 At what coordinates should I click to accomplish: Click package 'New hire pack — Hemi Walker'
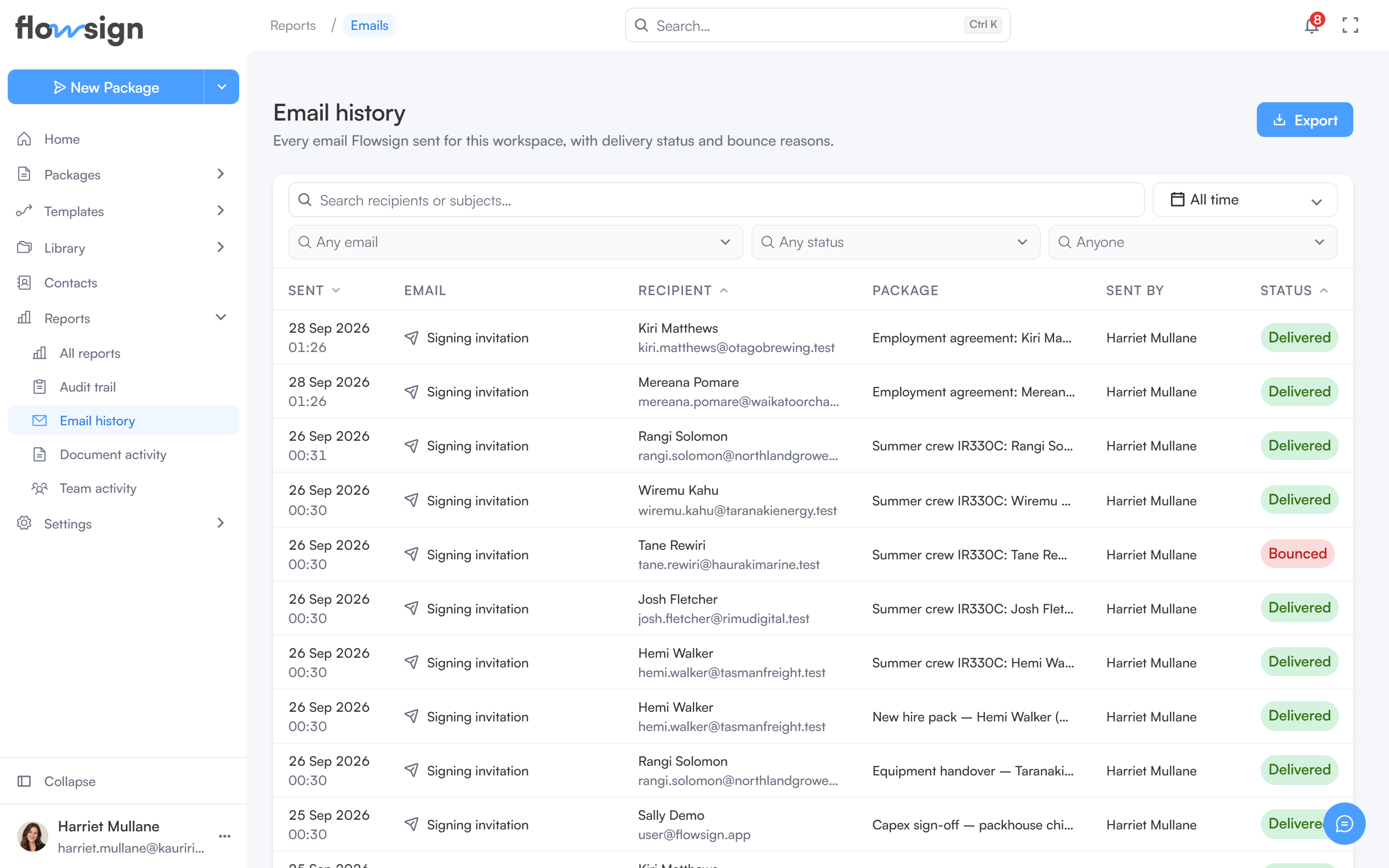[970, 717]
